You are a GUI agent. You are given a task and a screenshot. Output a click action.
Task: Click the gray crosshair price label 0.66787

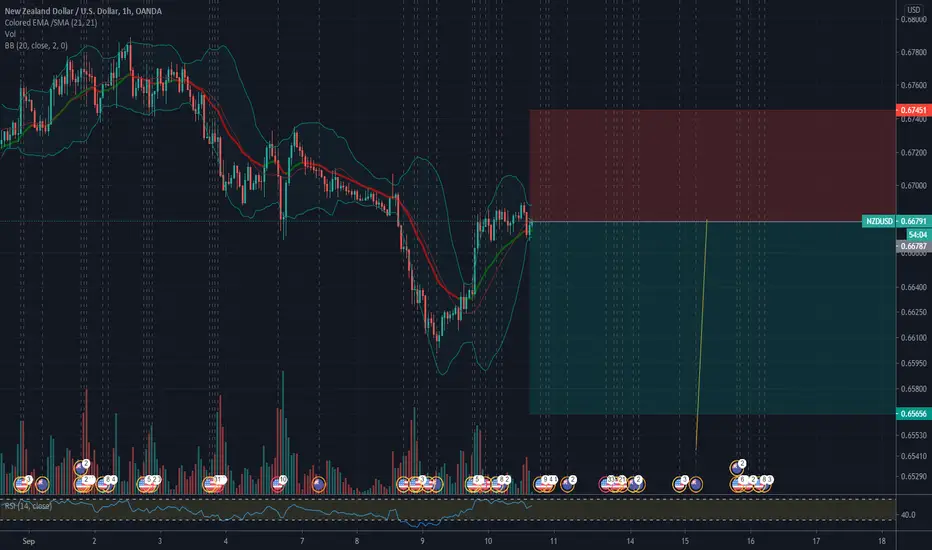pyautogui.click(x=913, y=246)
